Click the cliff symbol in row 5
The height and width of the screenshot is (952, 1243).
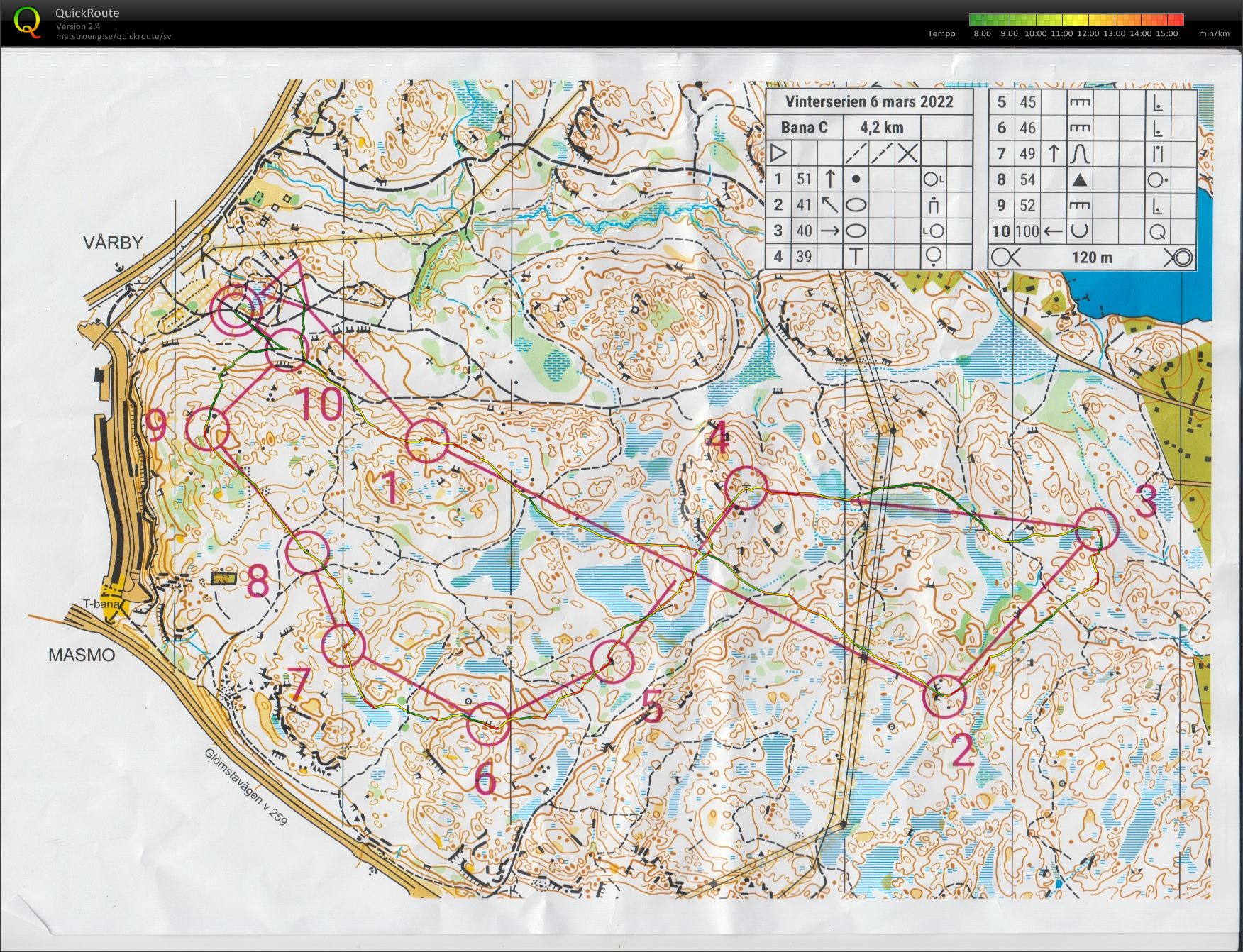1080,102
